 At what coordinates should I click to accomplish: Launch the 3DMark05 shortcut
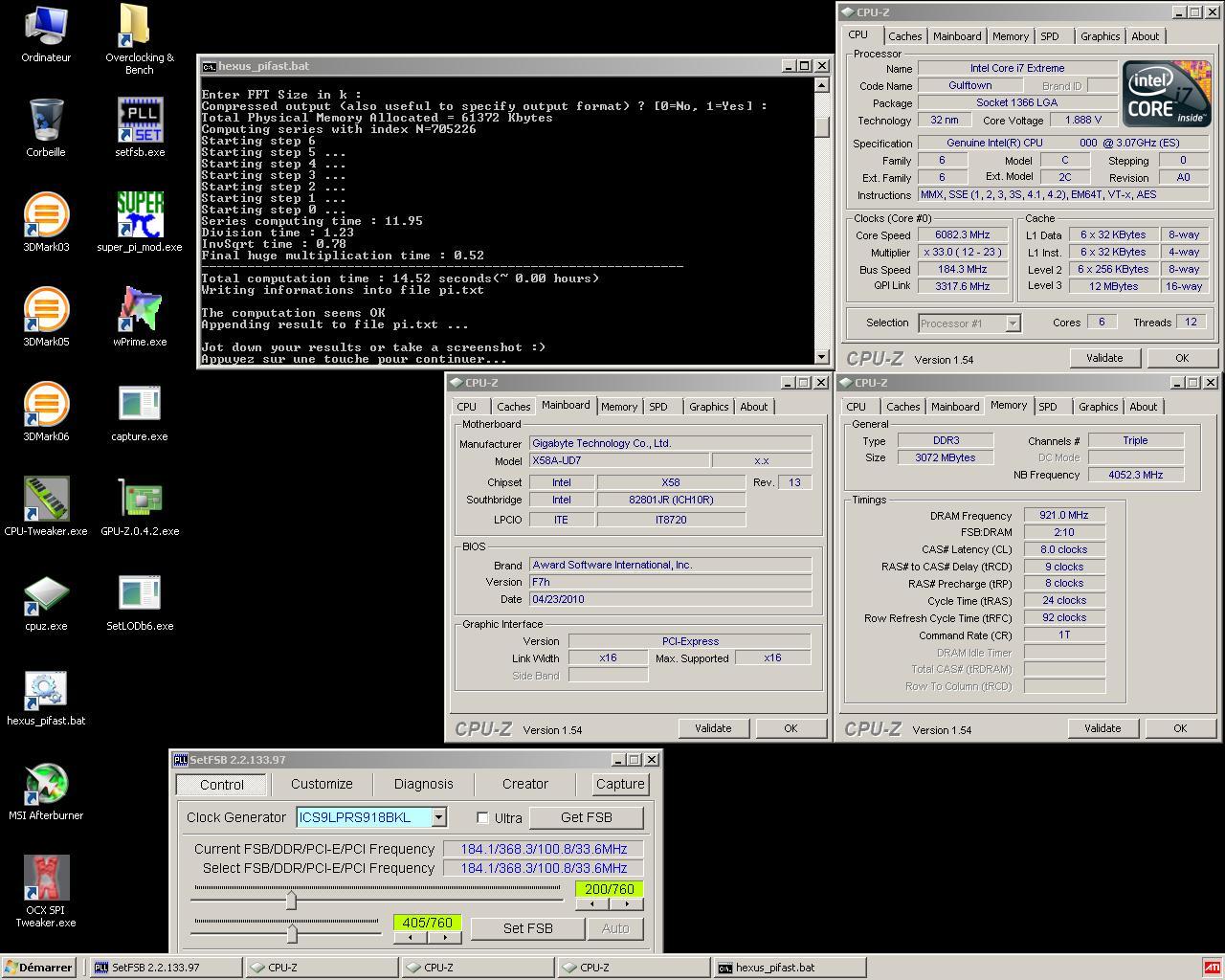point(46,317)
